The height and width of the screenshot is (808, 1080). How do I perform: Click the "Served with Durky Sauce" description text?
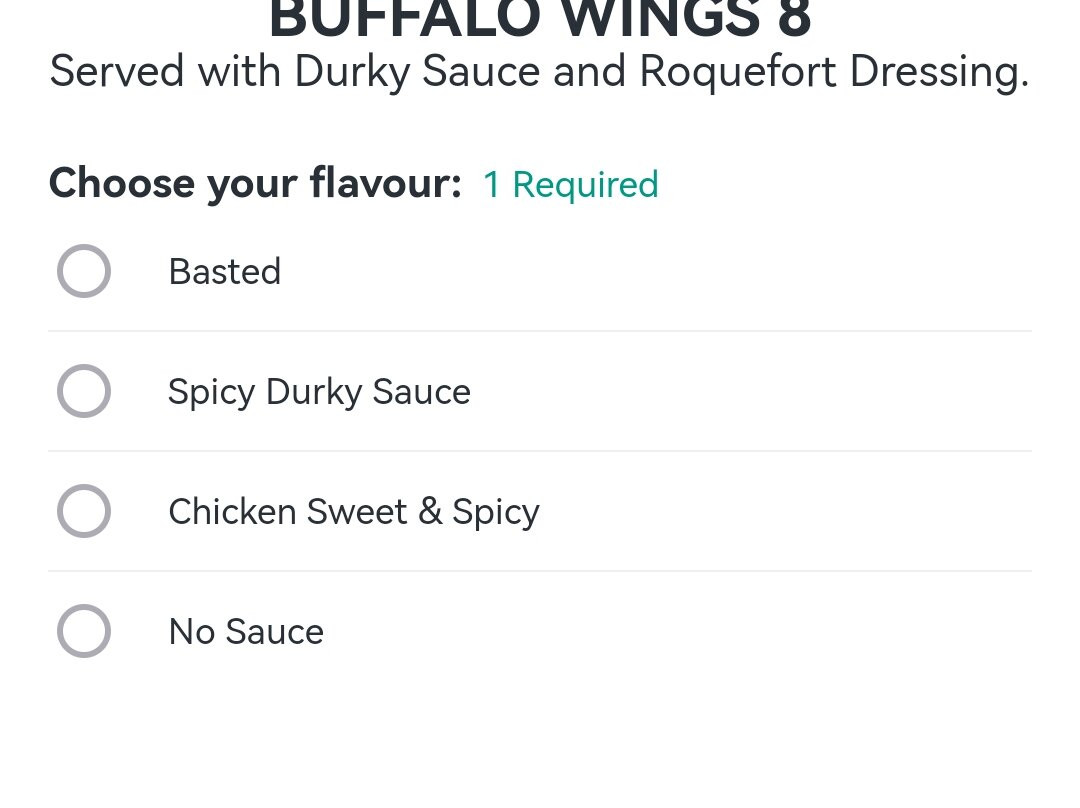295,72
